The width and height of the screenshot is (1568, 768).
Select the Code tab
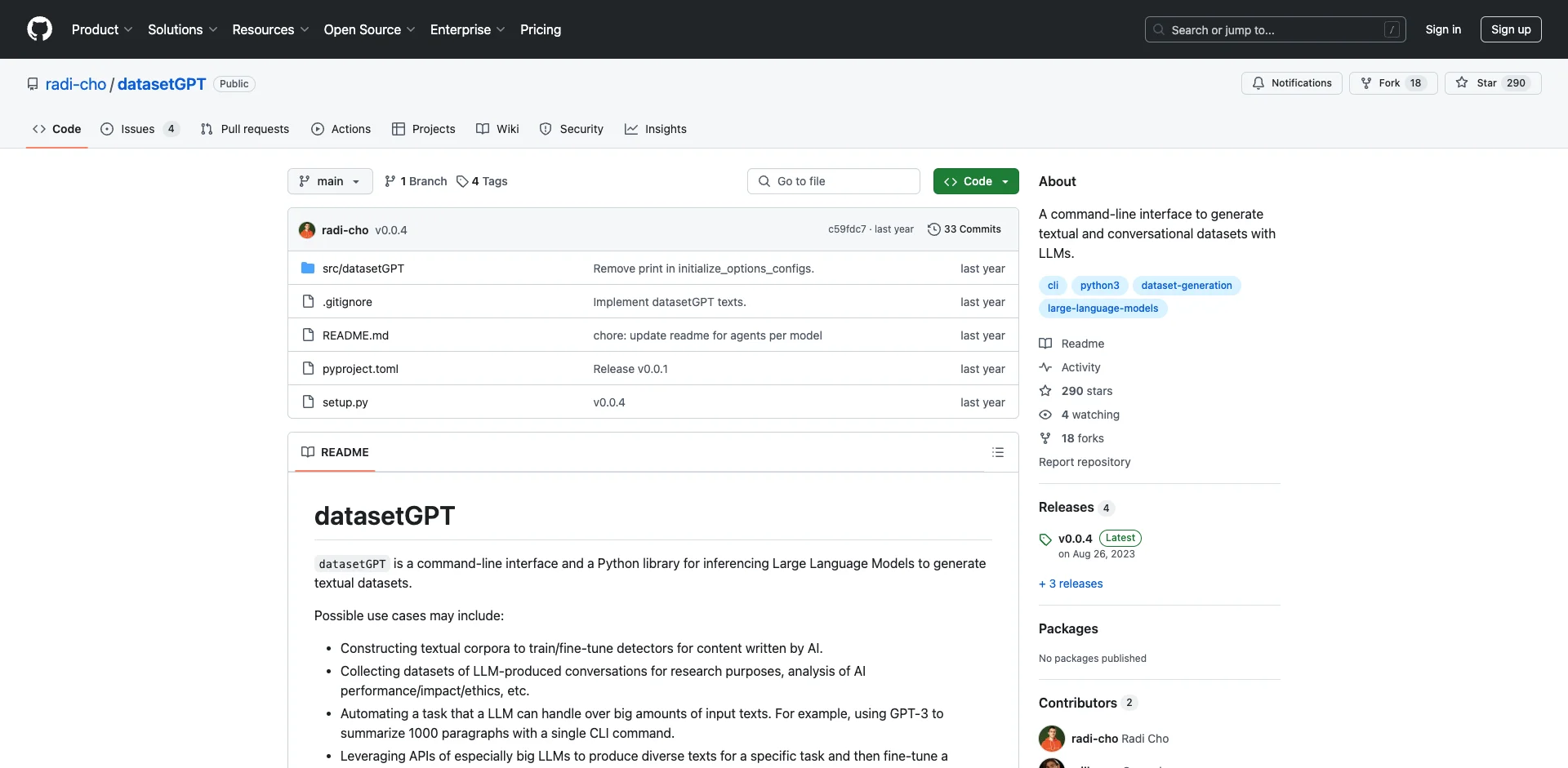57,129
